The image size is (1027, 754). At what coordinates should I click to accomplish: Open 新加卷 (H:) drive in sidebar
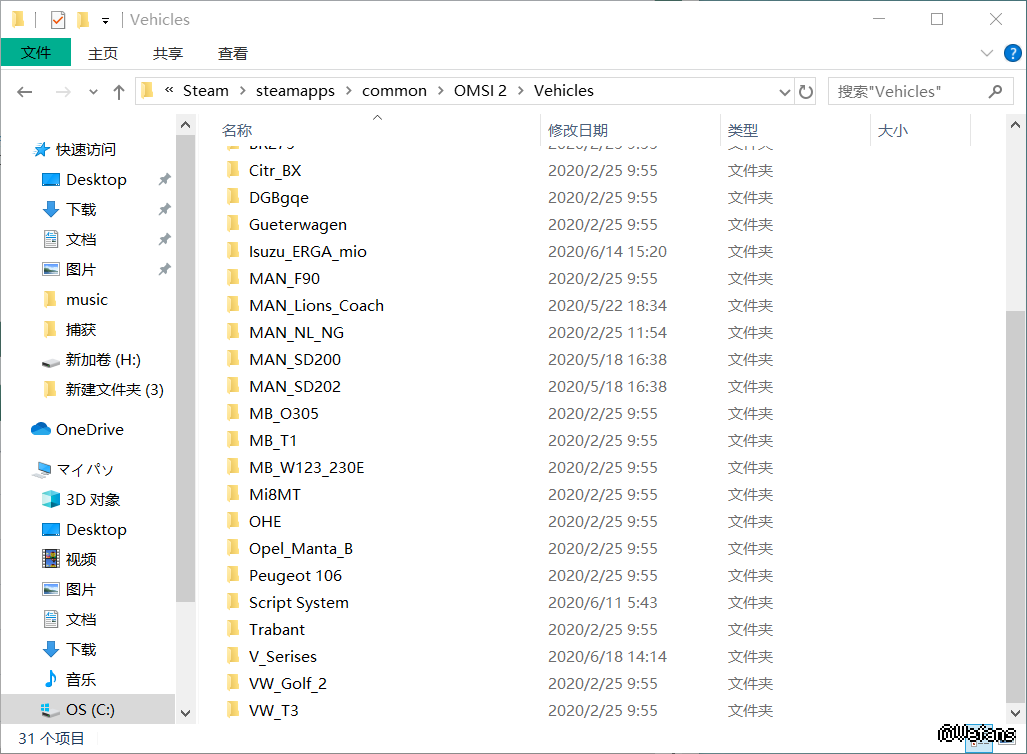(x=103, y=360)
